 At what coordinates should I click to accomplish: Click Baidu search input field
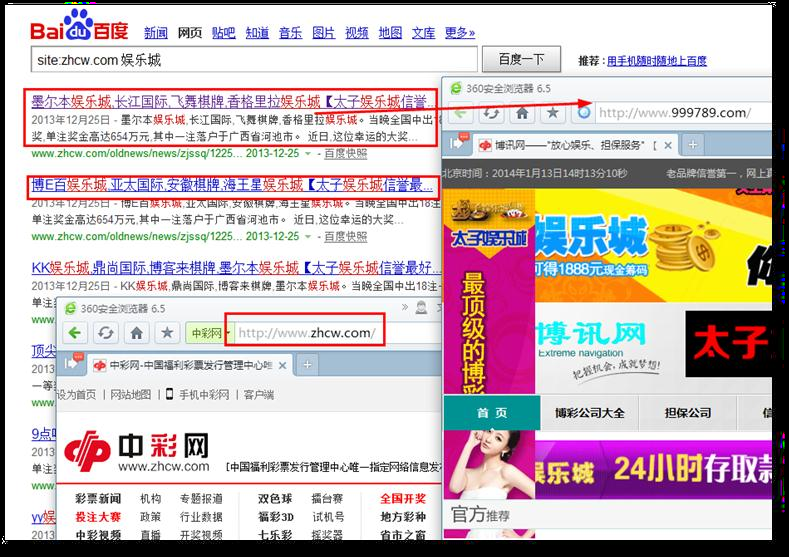tap(250, 60)
